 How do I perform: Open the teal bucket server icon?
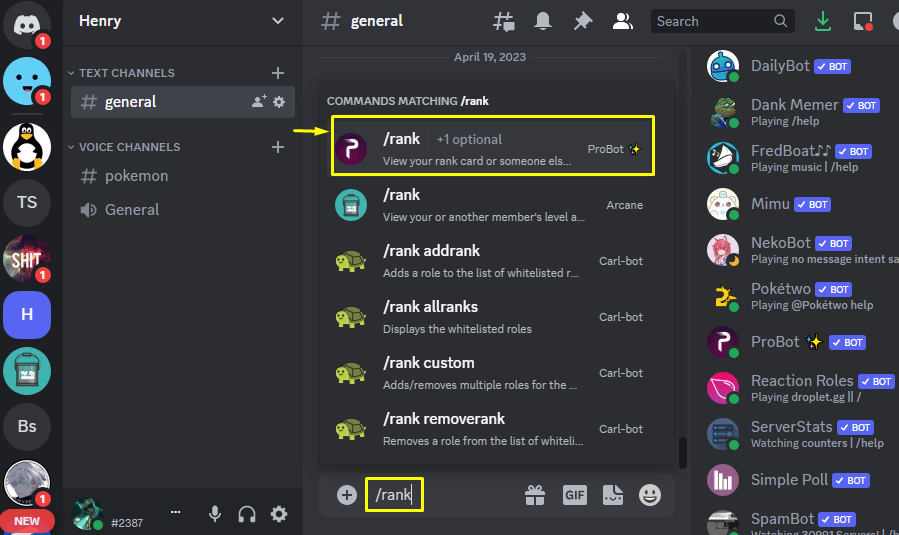tap(26, 370)
